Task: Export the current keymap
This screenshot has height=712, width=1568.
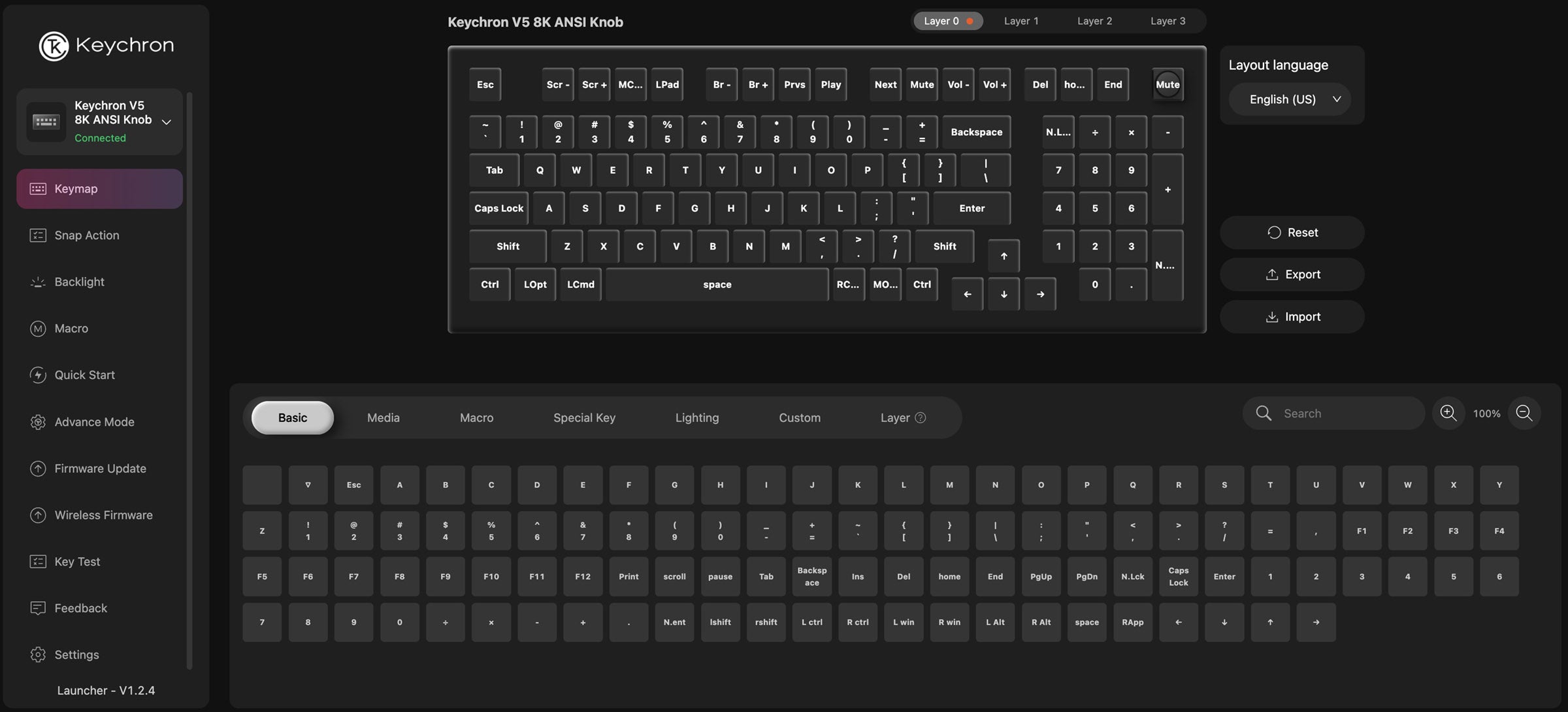Action: point(1292,274)
